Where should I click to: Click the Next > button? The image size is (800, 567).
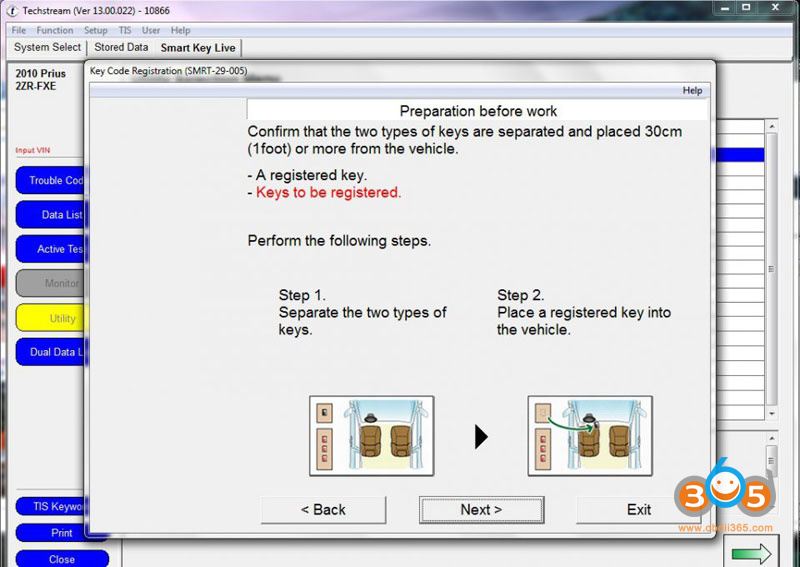481,509
